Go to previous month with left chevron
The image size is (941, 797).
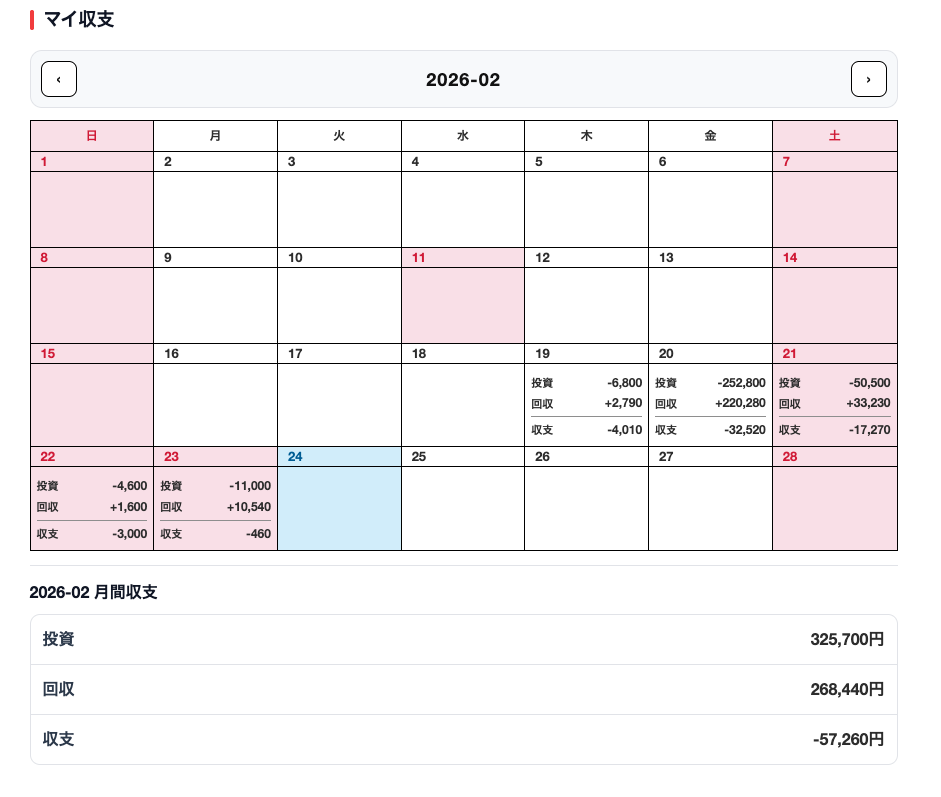pyautogui.click(x=59, y=79)
